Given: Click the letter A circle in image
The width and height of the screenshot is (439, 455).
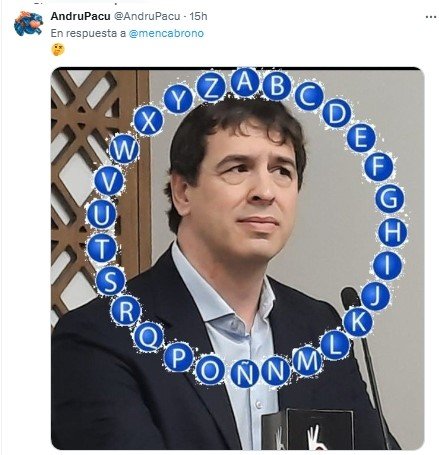Looking at the screenshot, I should 245,82.
